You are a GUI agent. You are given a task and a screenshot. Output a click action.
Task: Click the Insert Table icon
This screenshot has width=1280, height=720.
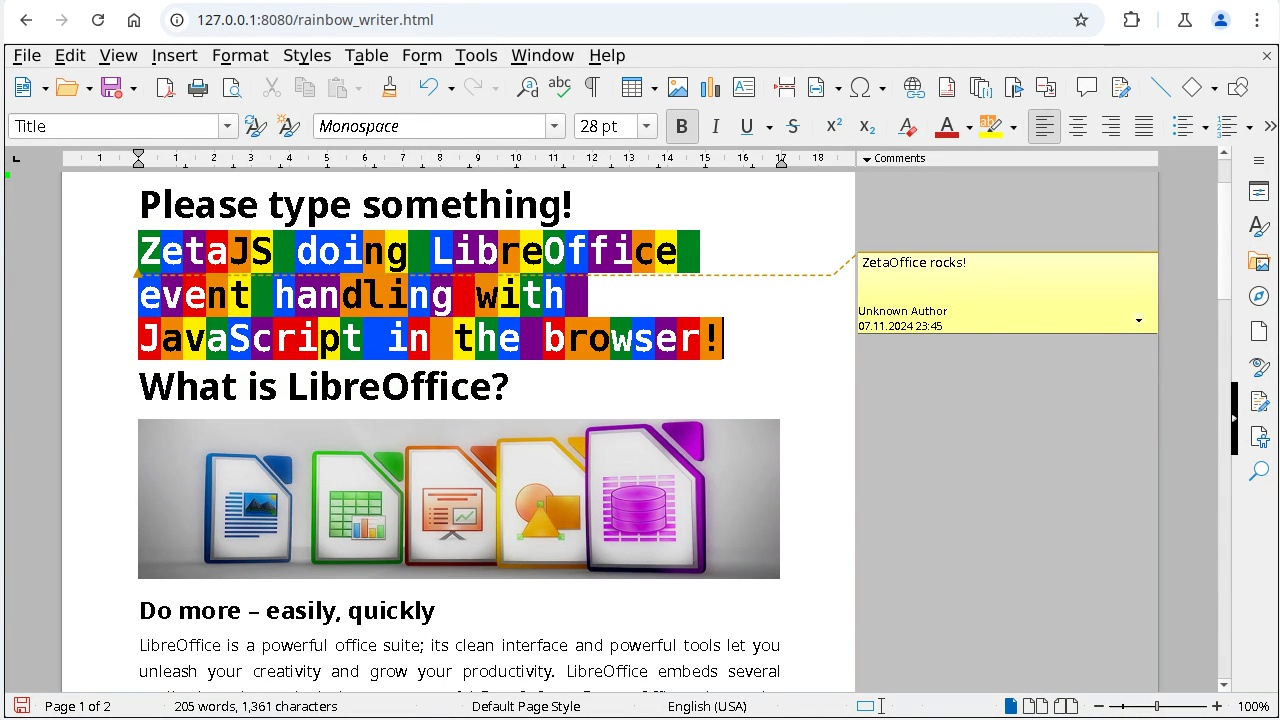click(x=631, y=88)
